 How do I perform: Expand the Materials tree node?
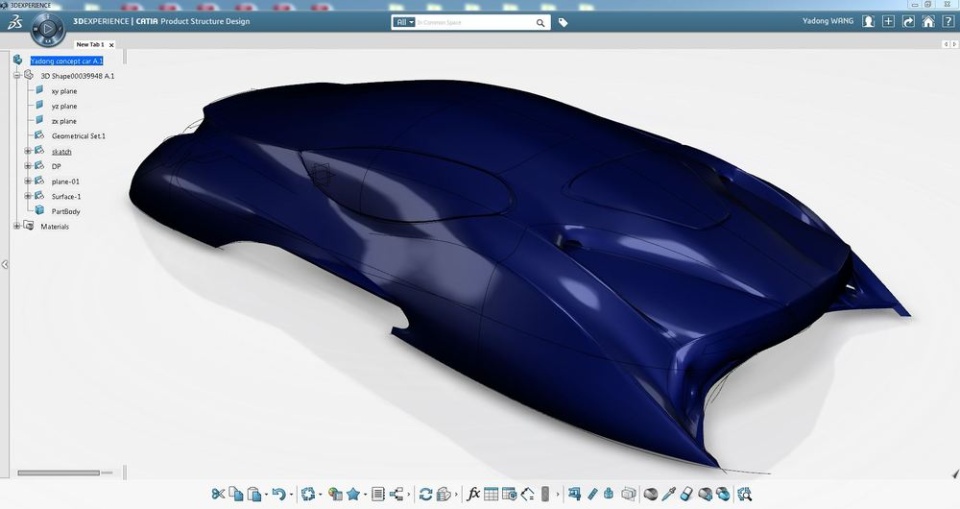click(x=17, y=226)
